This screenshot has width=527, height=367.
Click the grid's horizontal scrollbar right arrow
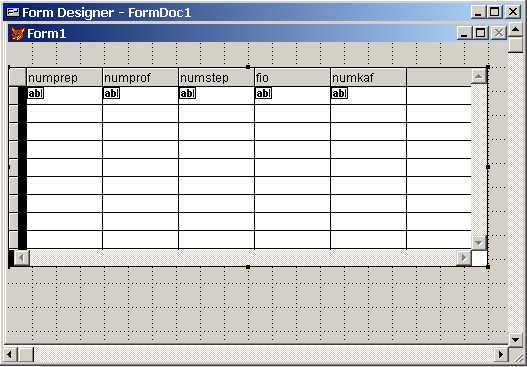(x=464, y=258)
